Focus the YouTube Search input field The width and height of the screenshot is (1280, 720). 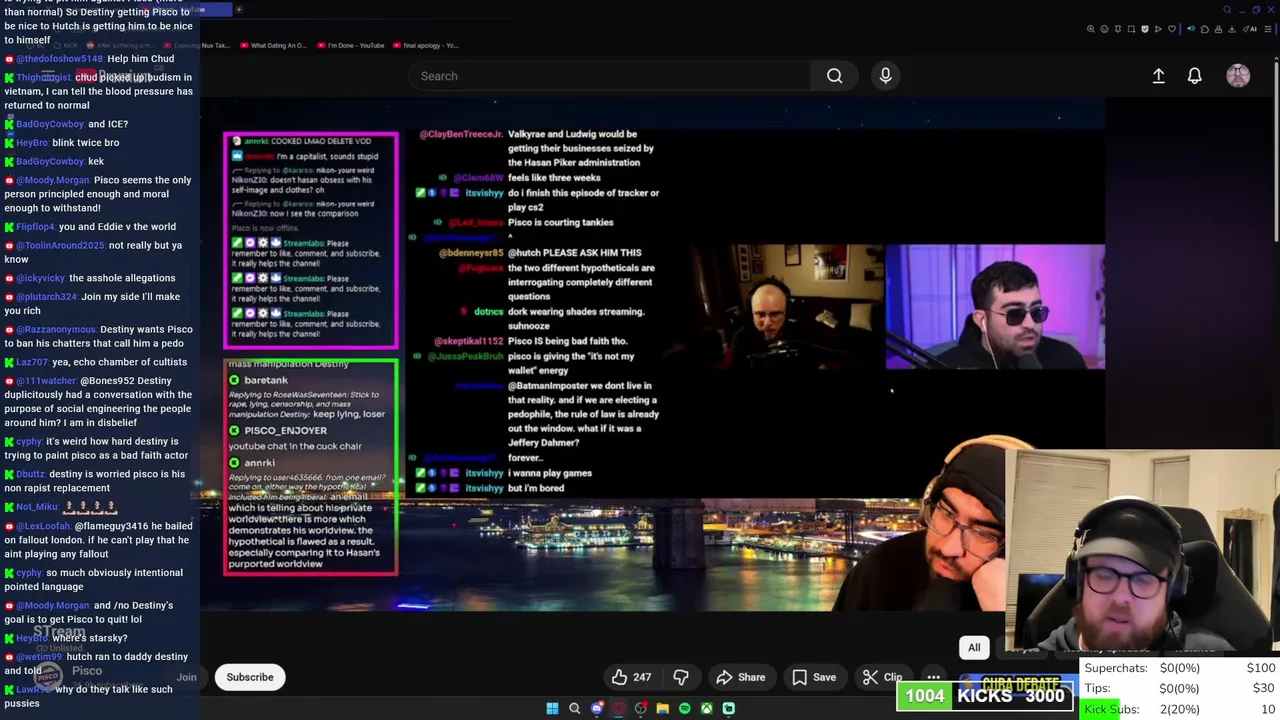tap(610, 76)
